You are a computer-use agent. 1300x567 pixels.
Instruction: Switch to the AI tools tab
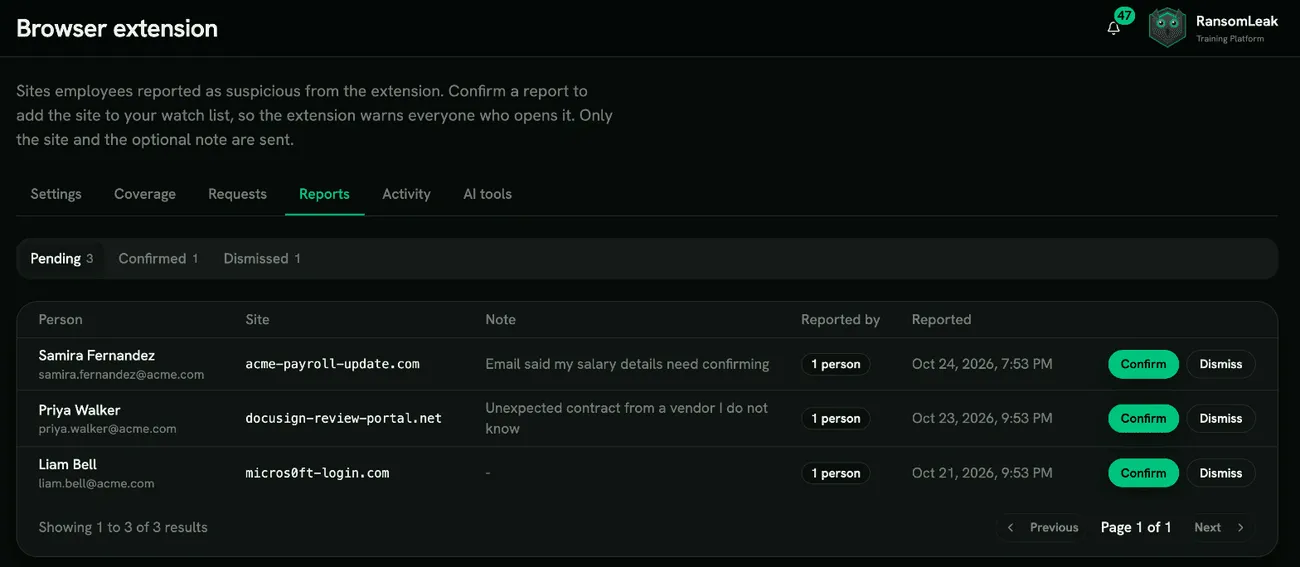click(x=487, y=194)
